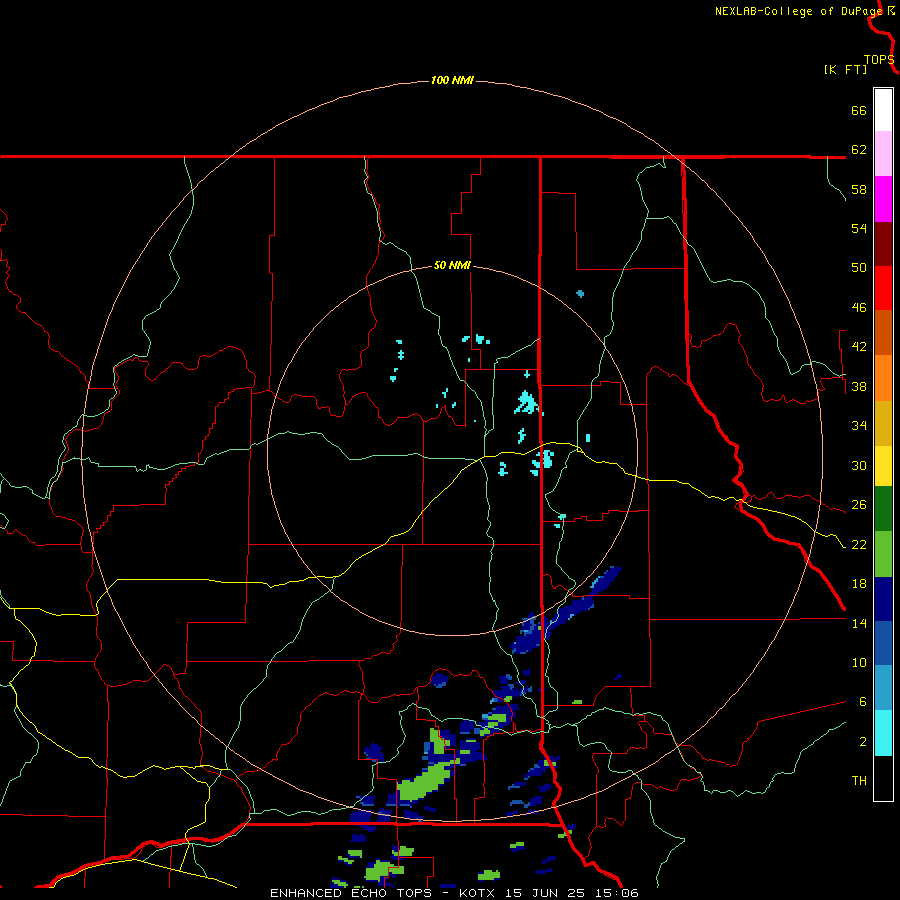
Task: Click the black TH legend swatch
Action: coord(883,778)
